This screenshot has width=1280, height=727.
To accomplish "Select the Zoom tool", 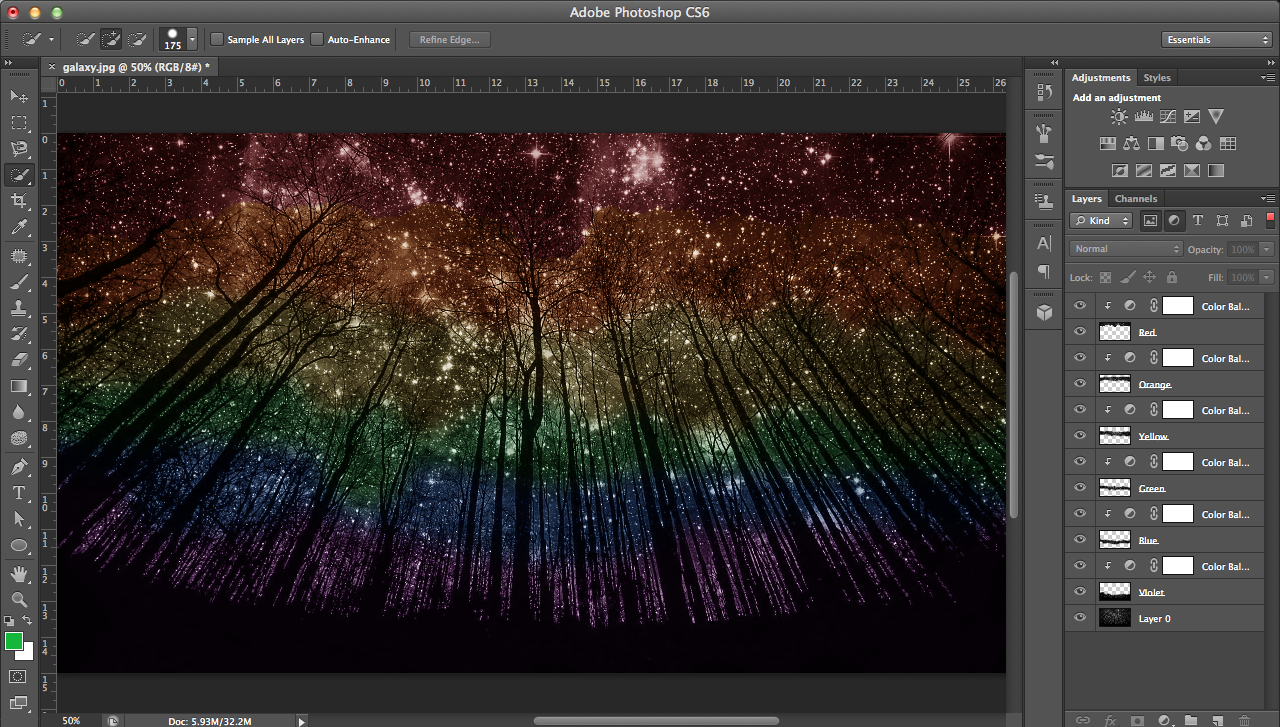I will click(x=19, y=600).
